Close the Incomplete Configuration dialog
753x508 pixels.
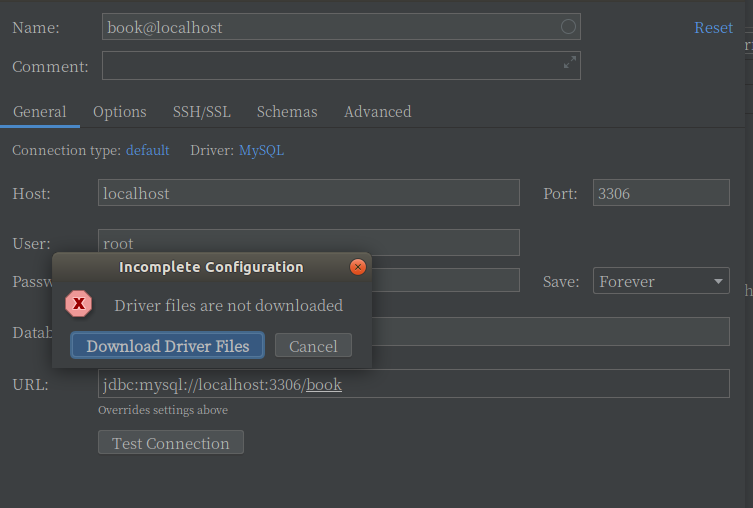357,267
